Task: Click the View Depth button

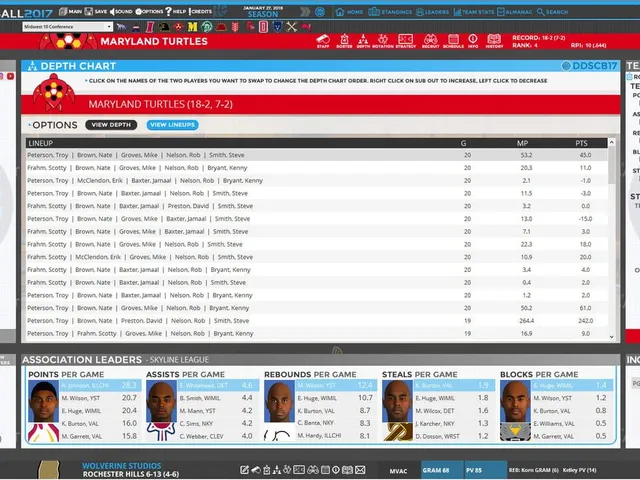Action: (111, 125)
